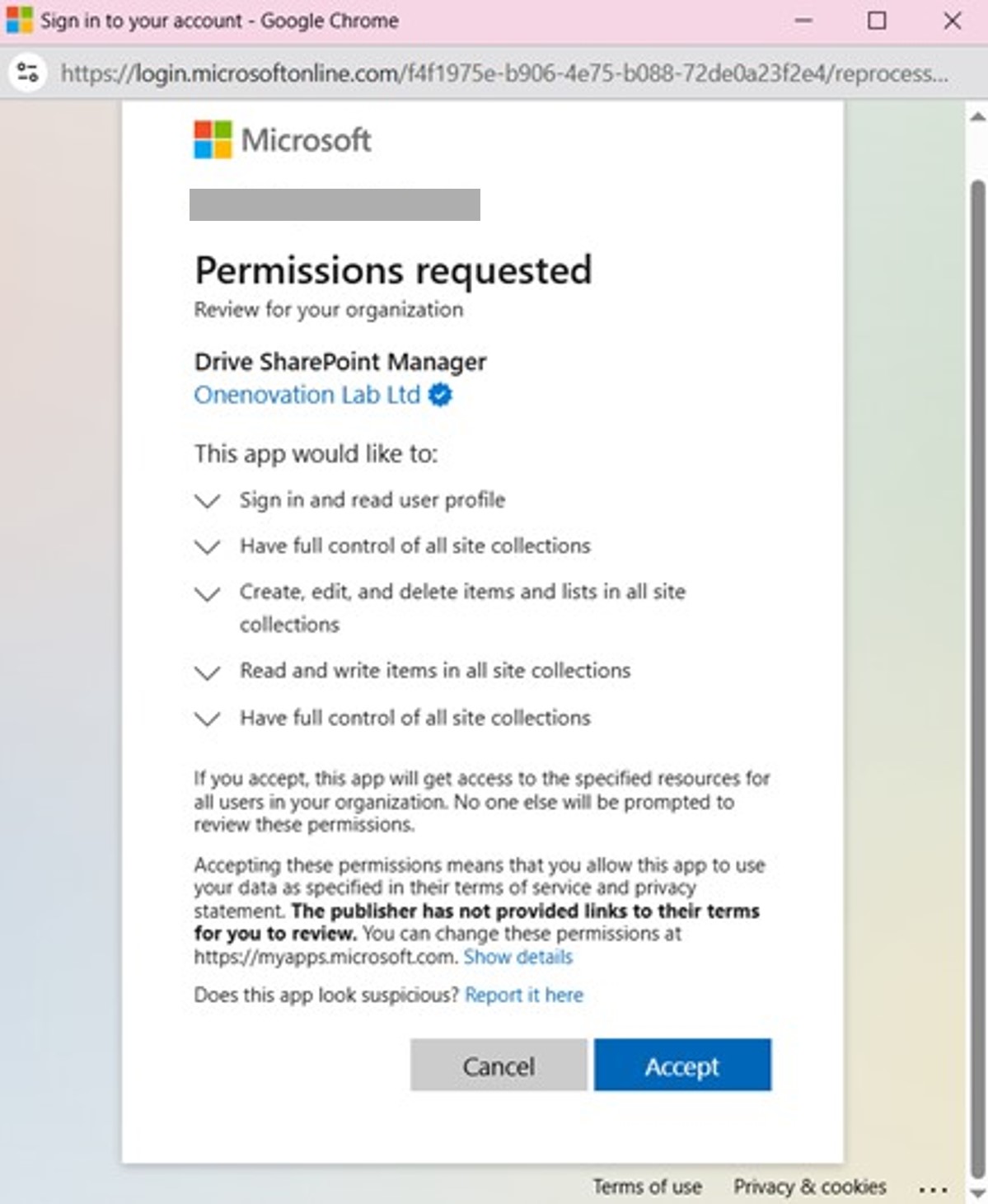The width and height of the screenshot is (988, 1204).
Task: Click the Microsoft four-color logo
Action: pyautogui.click(x=213, y=139)
